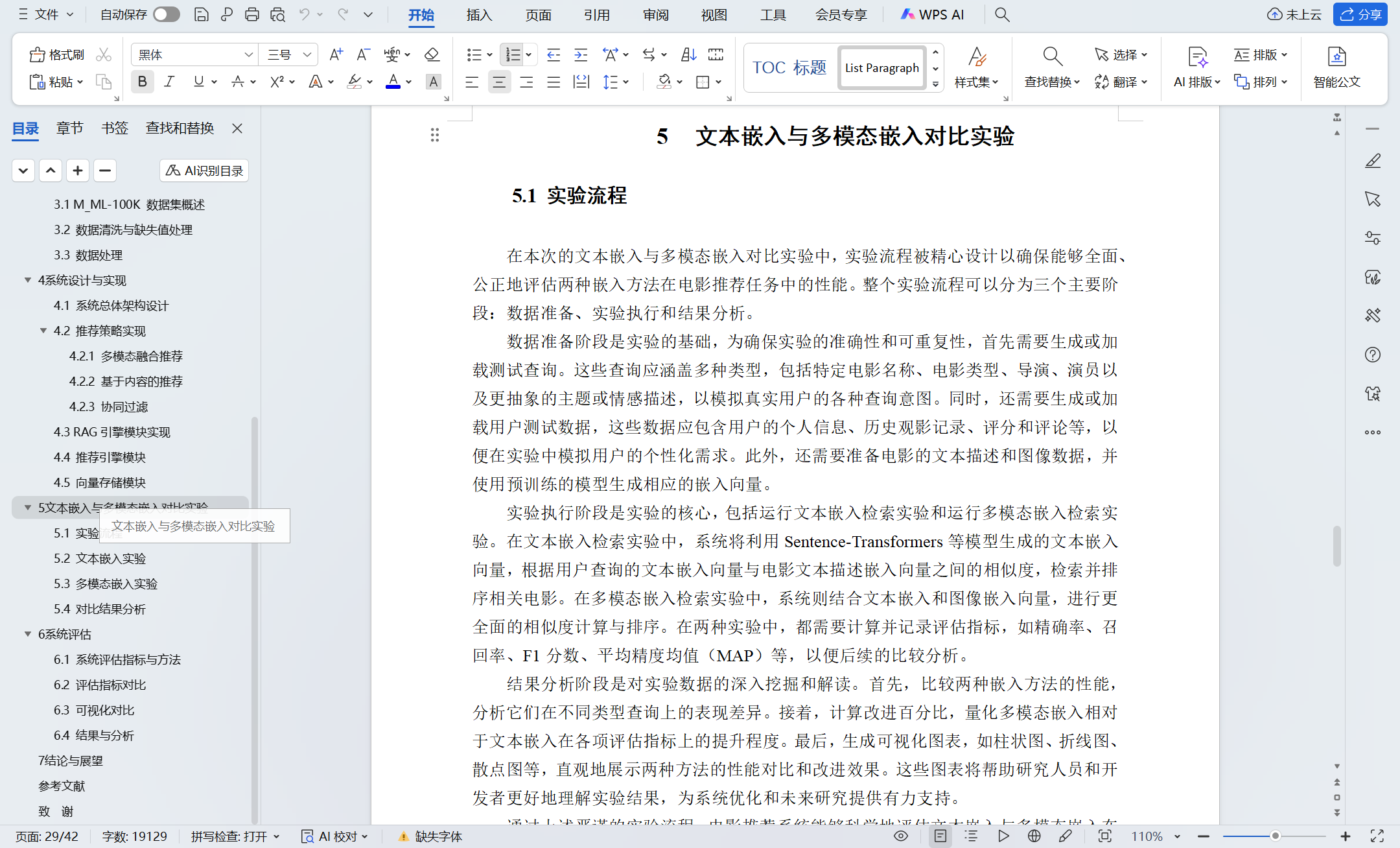This screenshot has width=1400, height=848.
Task: Switch to the 插入 Insert ribbon tab
Action: pos(479,15)
